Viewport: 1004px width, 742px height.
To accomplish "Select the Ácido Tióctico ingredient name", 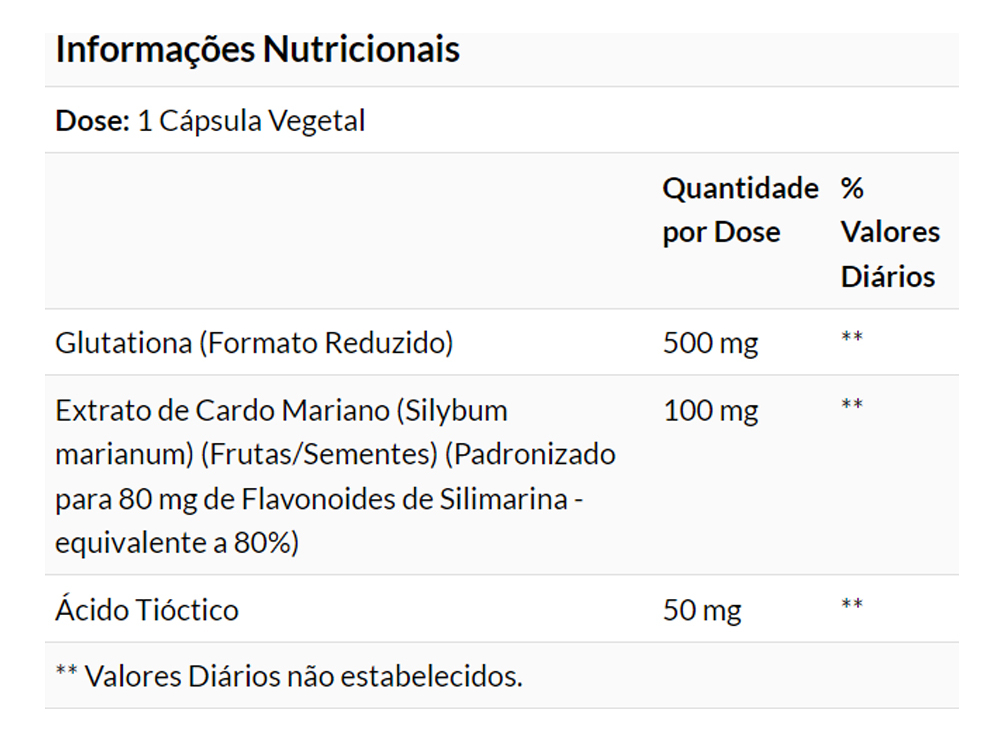I will [x=147, y=609].
